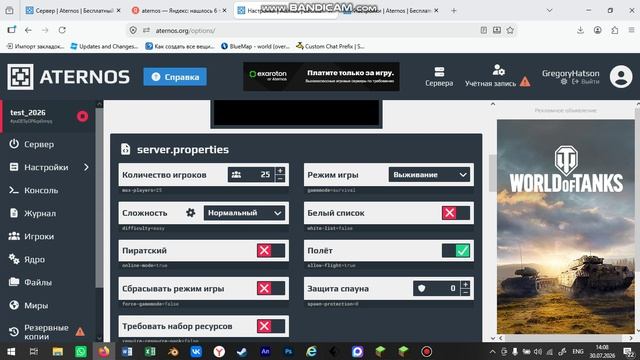Increase the Защита спауна value

[x=465, y=284]
